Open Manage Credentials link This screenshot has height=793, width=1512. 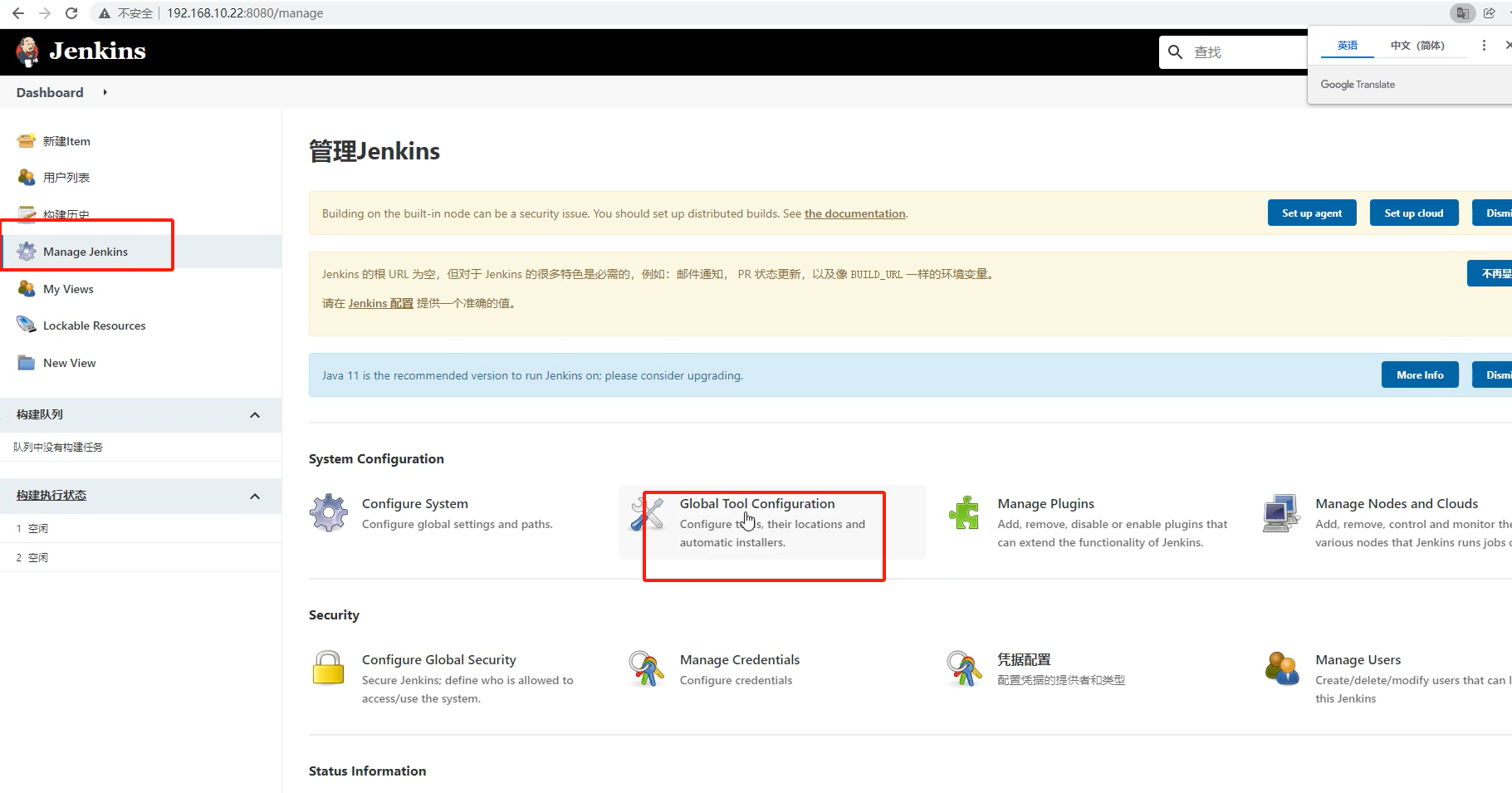tap(740, 659)
